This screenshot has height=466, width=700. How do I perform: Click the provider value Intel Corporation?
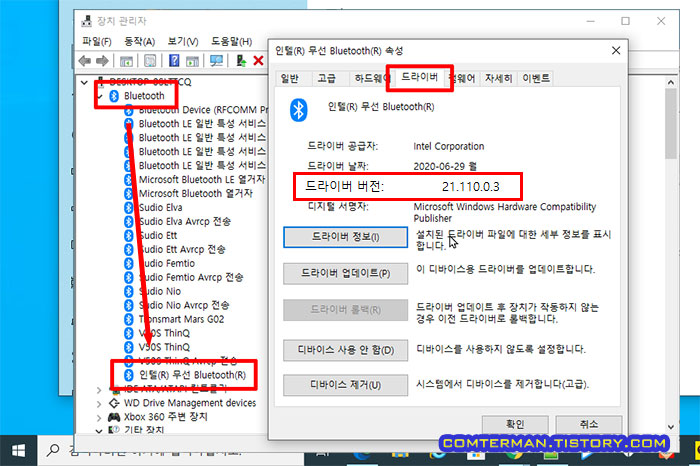coord(449,146)
